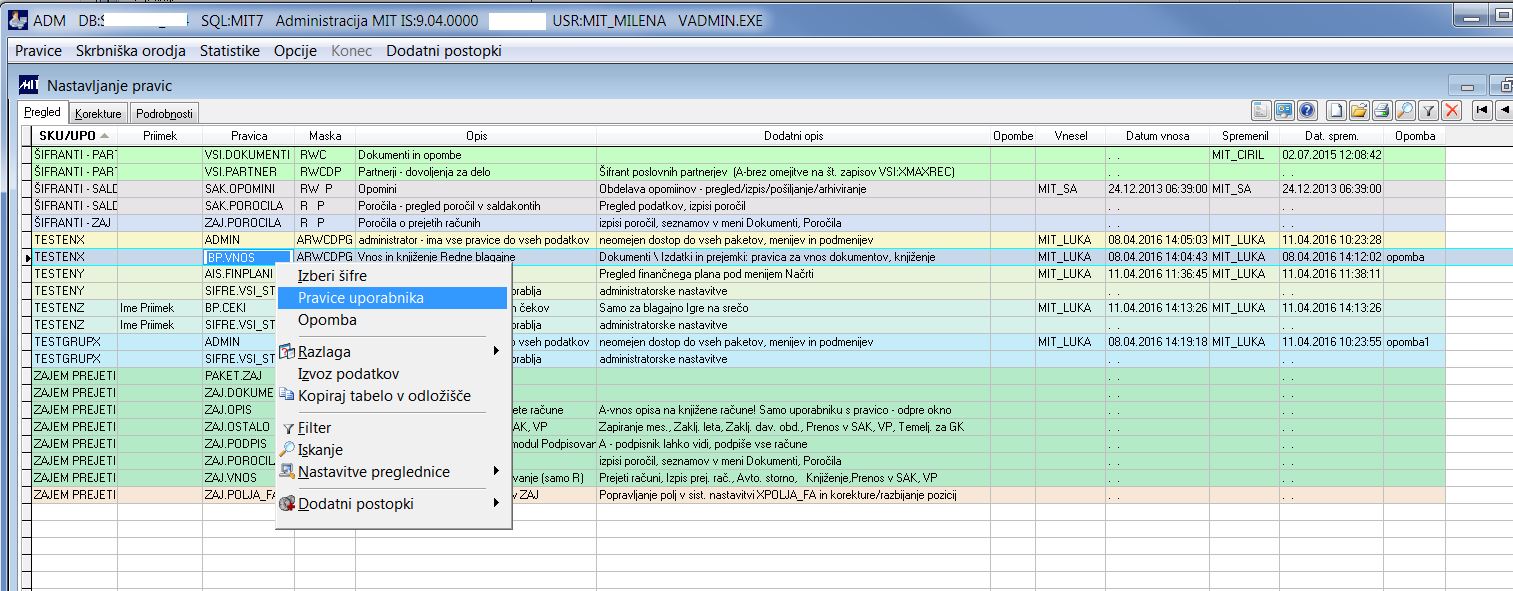
Task: Open search with the magnifying glass toolbar icon
Action: [1405, 110]
